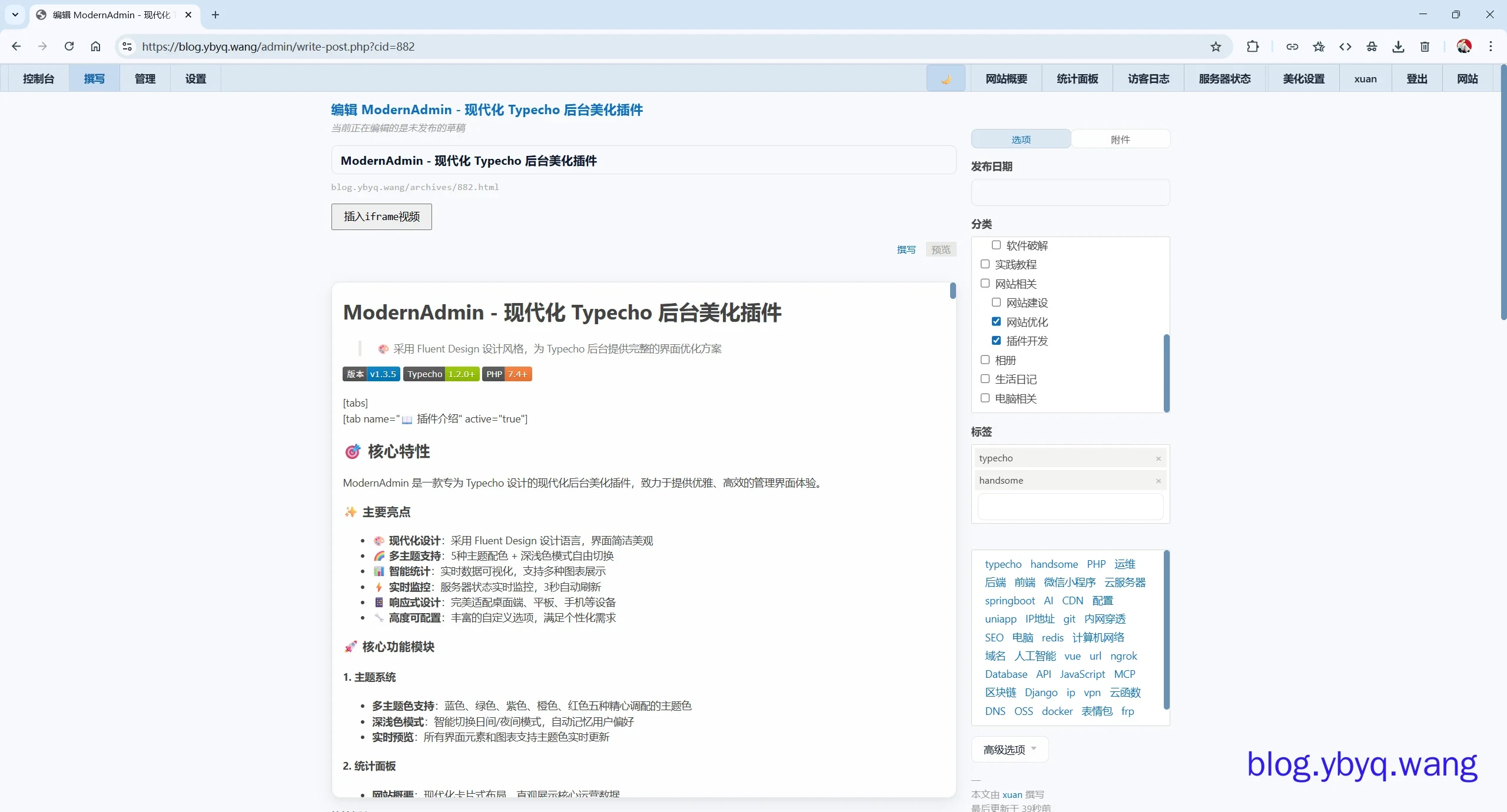The image size is (1507, 812).
Task: Click the incognito-style extension icon
Action: click(1372, 46)
